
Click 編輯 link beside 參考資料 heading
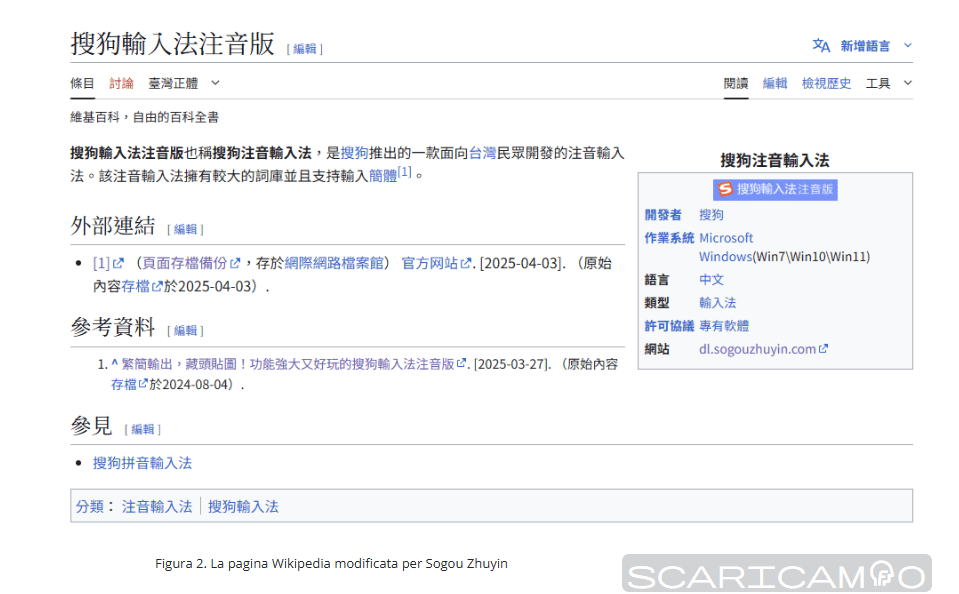click(185, 331)
